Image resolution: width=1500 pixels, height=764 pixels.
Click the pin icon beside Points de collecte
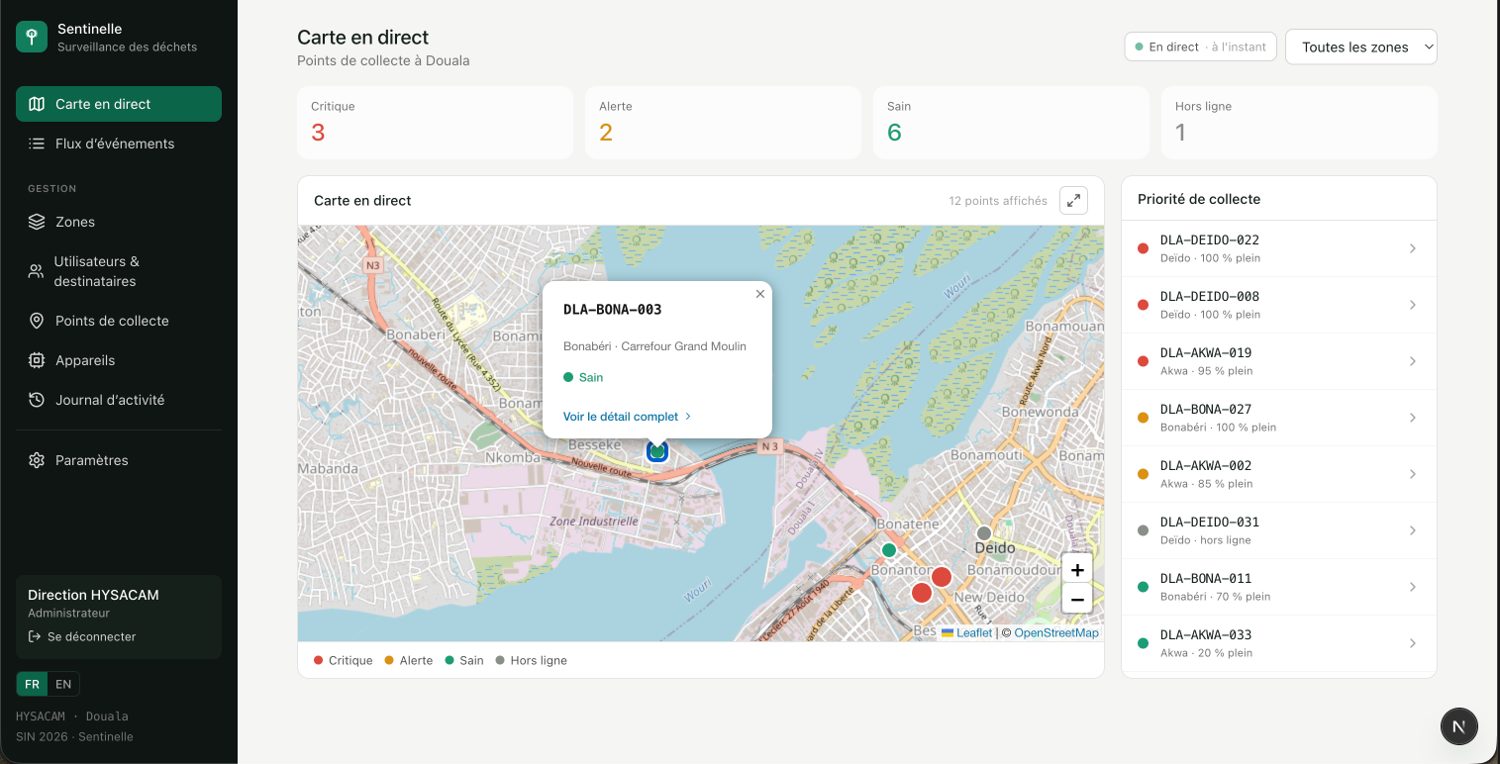37,321
